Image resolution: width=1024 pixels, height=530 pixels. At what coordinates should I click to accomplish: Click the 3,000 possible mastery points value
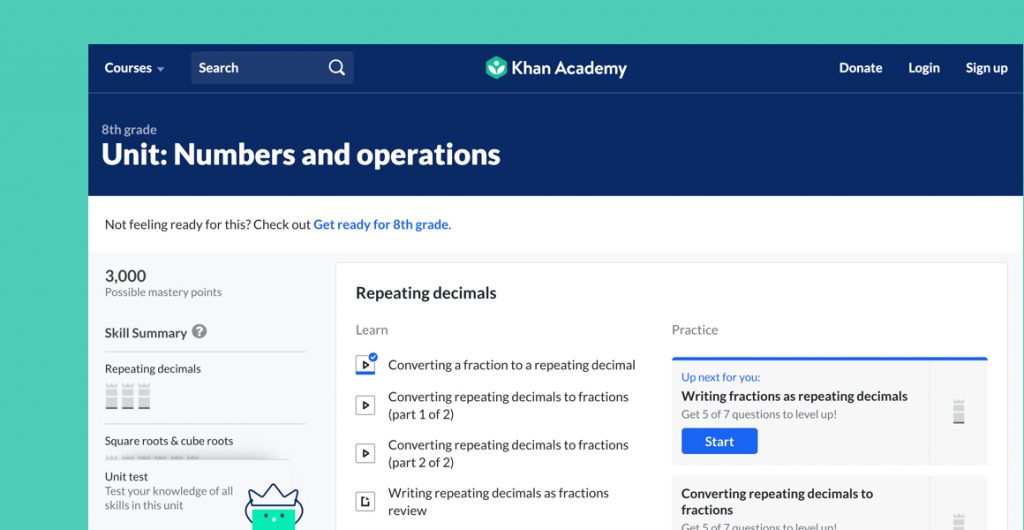[x=125, y=276]
